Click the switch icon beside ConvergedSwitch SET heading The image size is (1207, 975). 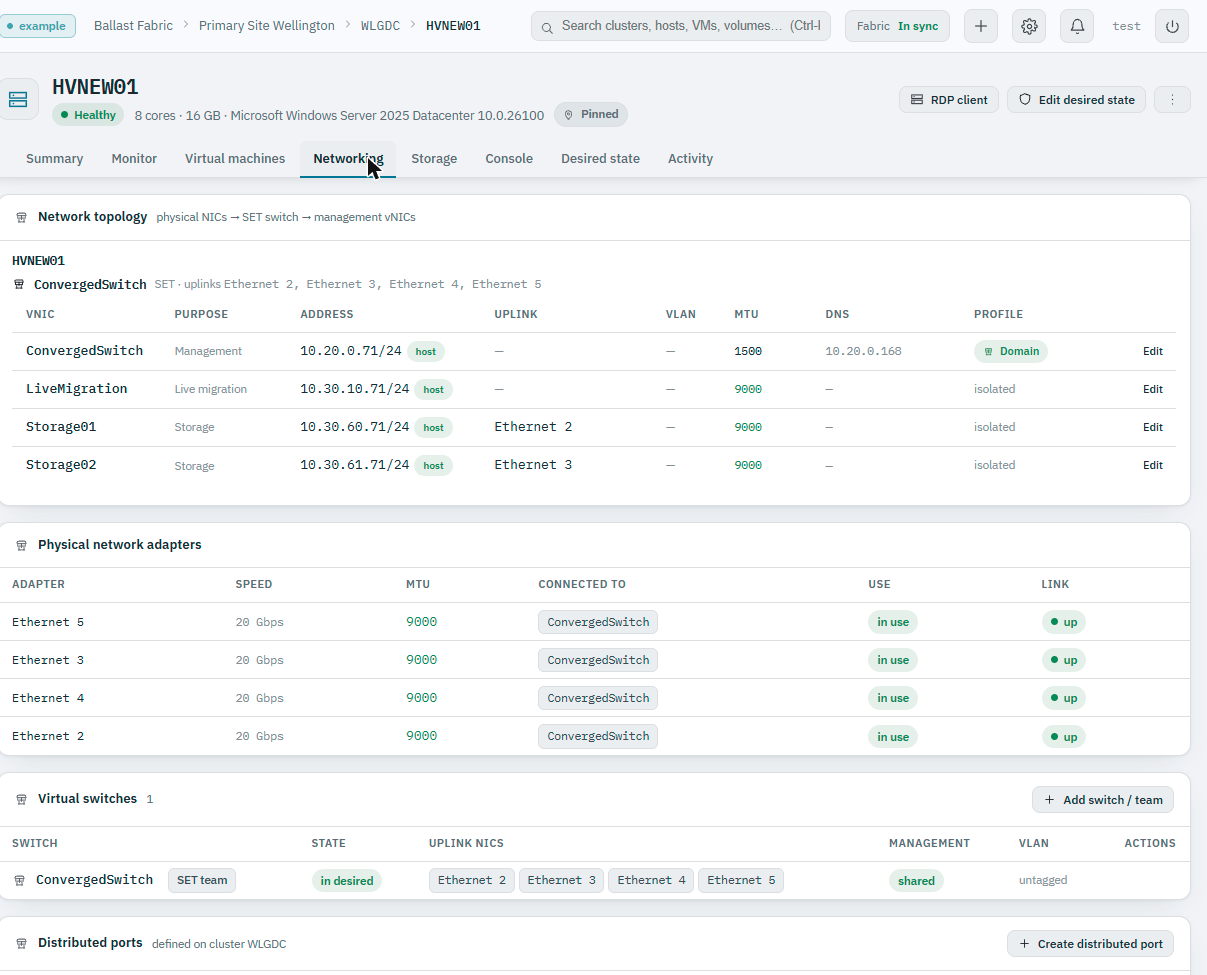pos(19,285)
